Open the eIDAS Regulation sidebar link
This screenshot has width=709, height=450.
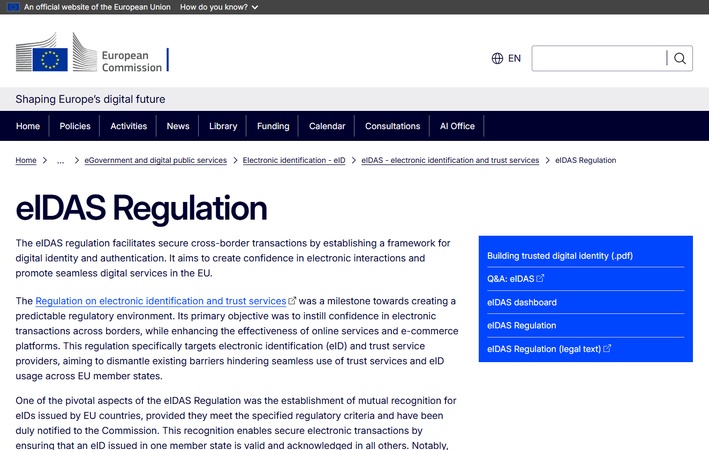[x=521, y=325]
